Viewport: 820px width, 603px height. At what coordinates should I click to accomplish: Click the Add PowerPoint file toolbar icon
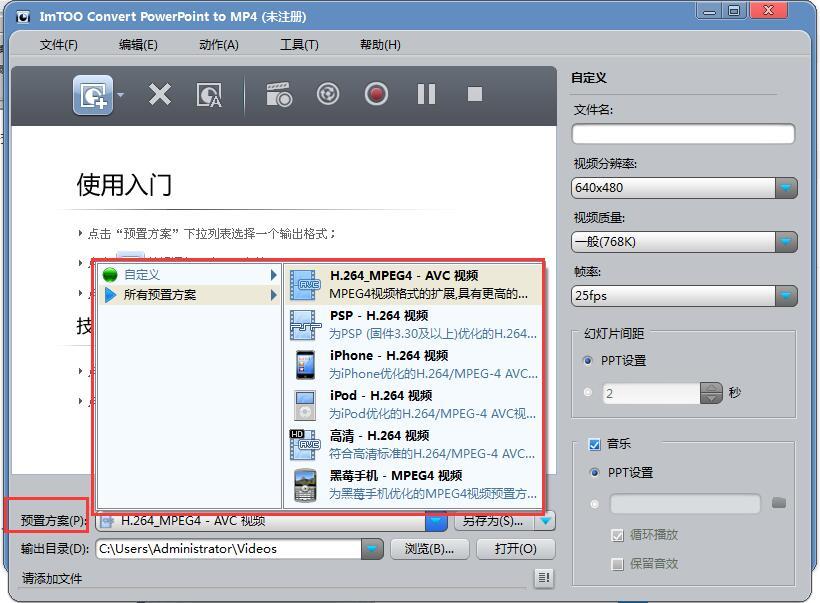coord(93,95)
